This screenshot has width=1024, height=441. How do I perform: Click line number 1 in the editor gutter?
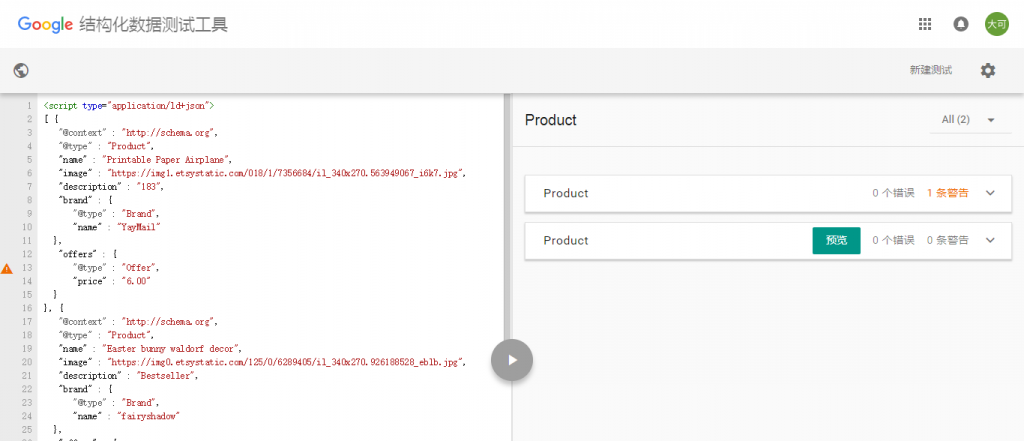(x=29, y=105)
